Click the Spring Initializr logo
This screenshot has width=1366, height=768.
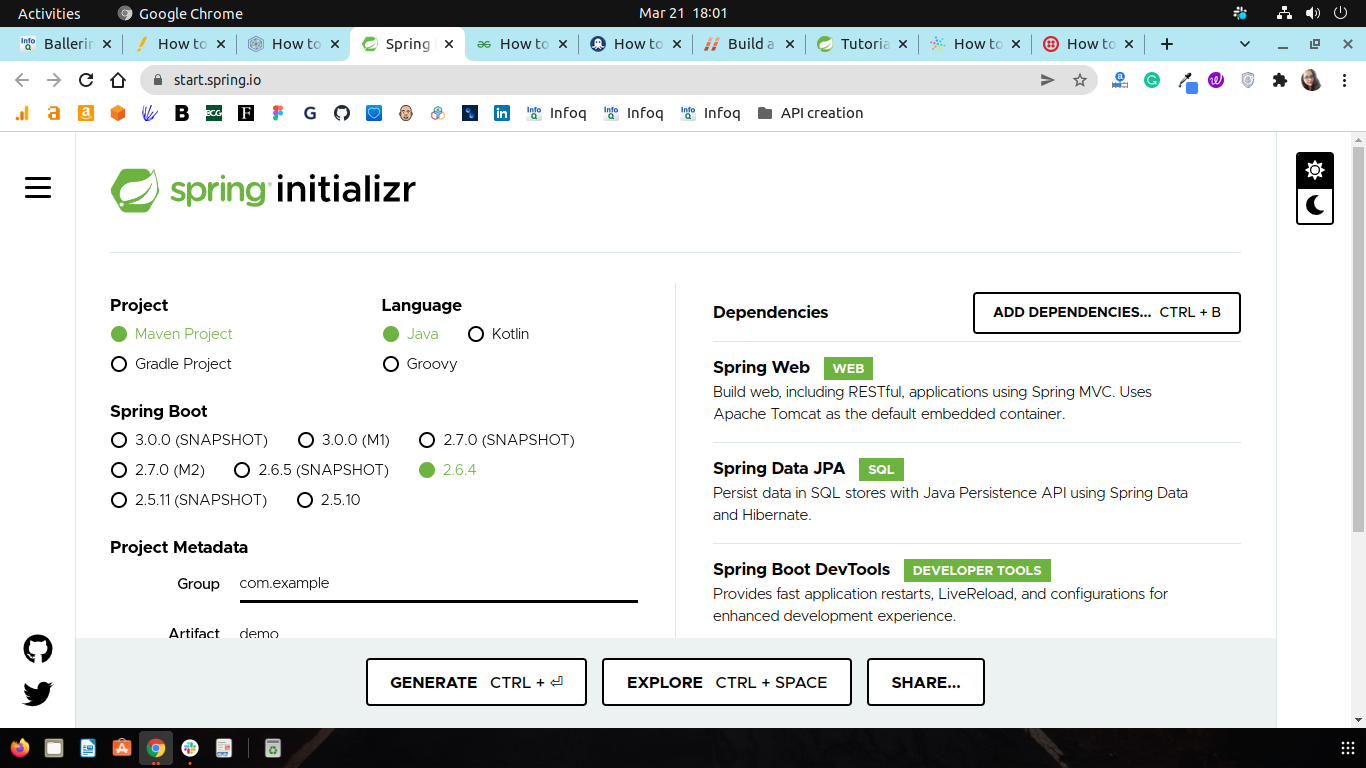point(263,189)
